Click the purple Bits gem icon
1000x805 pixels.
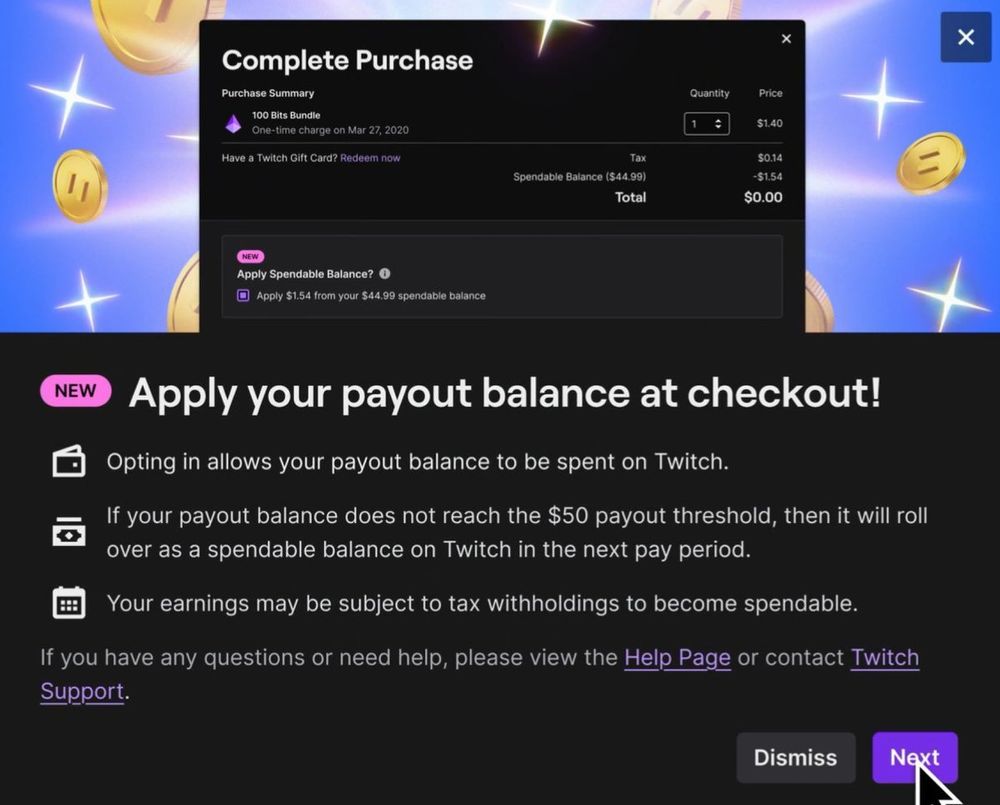(x=233, y=123)
